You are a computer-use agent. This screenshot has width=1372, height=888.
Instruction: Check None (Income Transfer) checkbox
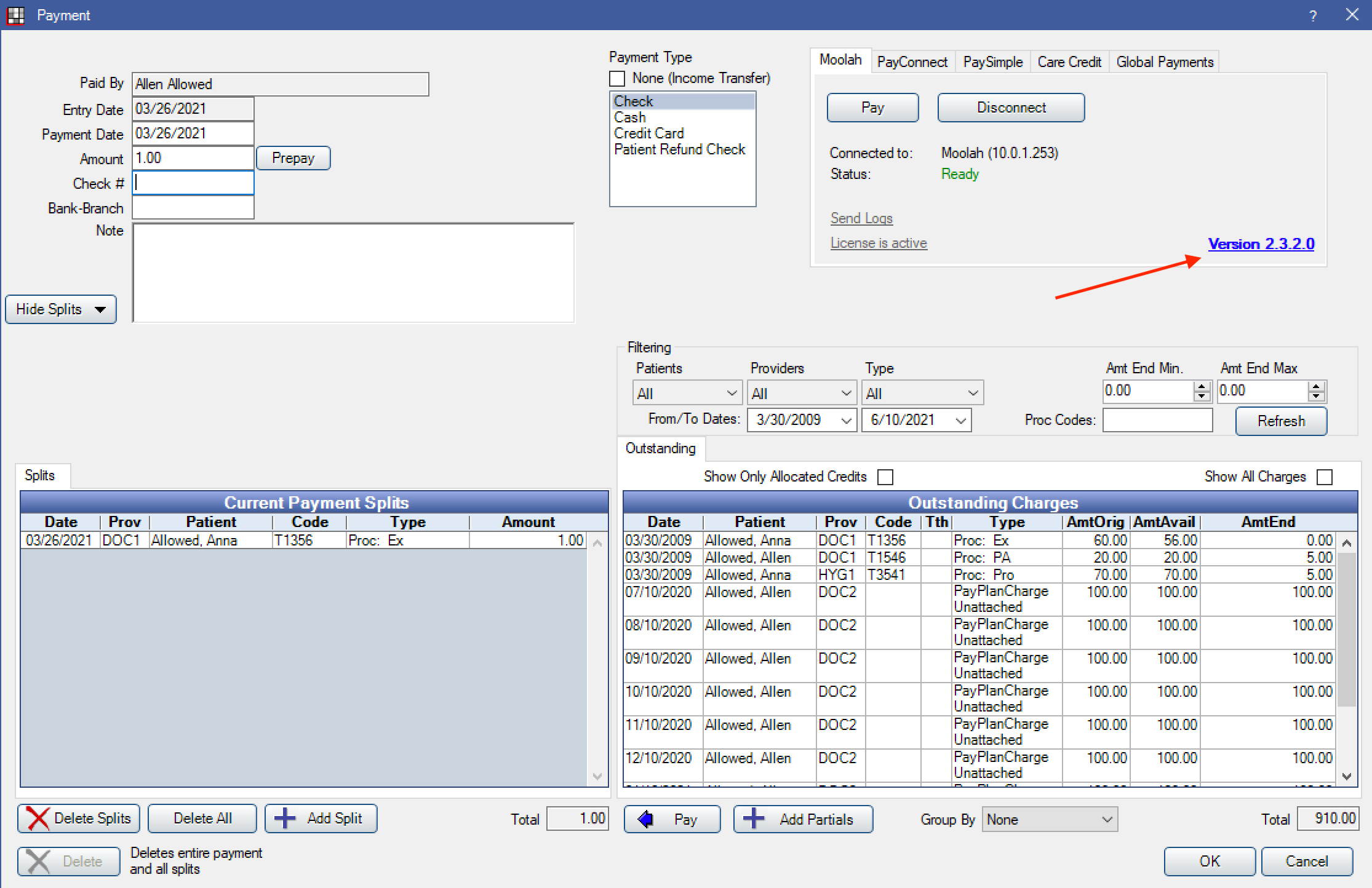click(617, 79)
